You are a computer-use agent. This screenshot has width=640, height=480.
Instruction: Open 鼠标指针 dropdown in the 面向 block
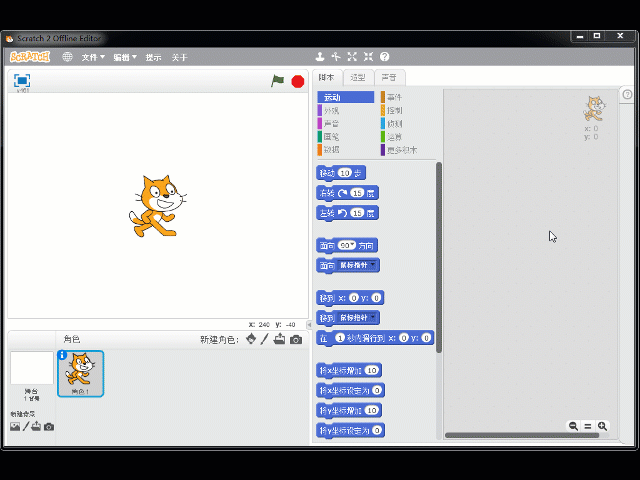[x=357, y=265]
